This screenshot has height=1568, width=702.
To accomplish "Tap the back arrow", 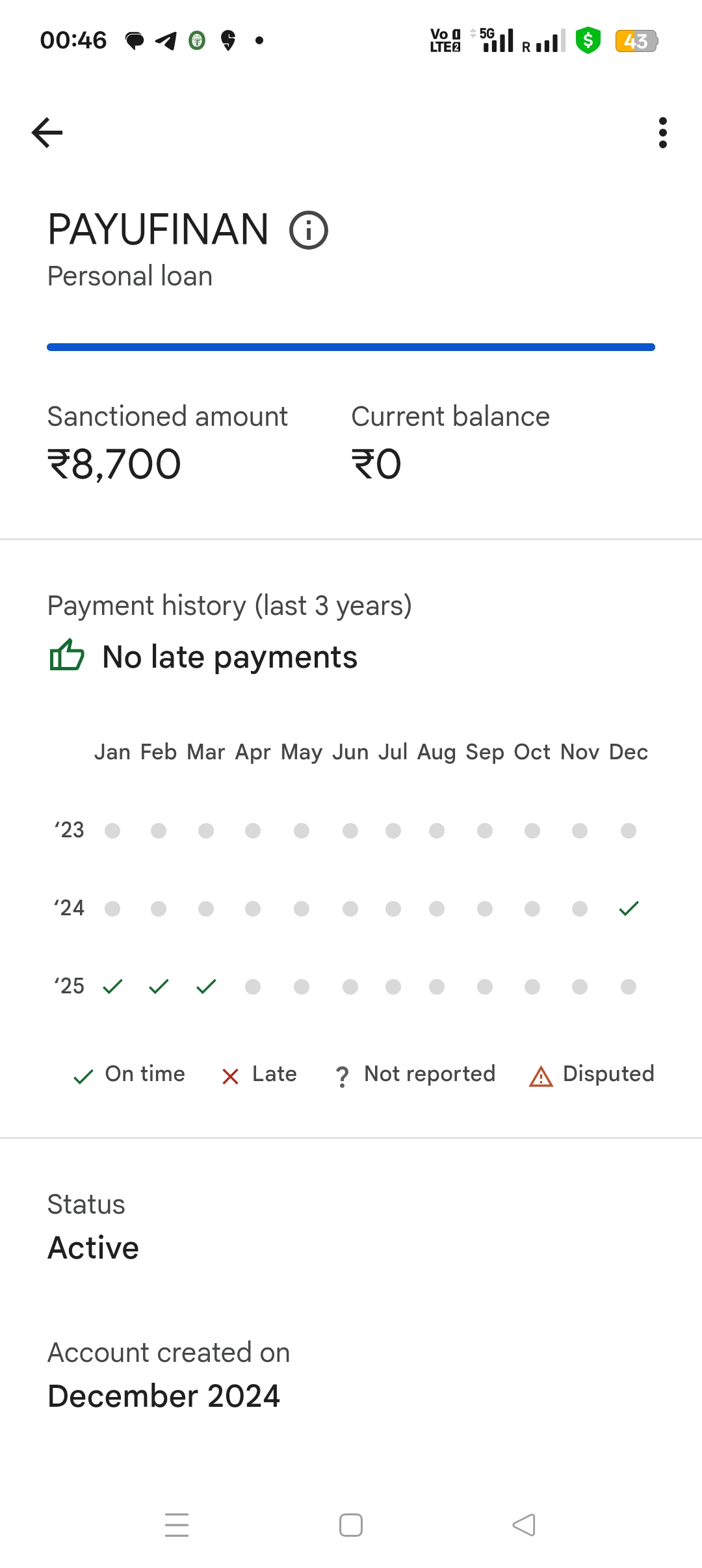I will click(47, 133).
